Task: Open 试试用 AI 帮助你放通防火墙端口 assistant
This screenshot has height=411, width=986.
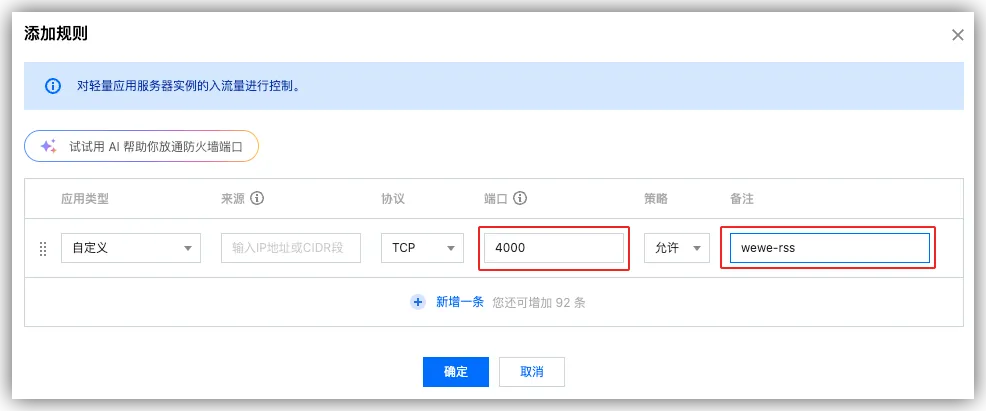Action: [x=141, y=146]
